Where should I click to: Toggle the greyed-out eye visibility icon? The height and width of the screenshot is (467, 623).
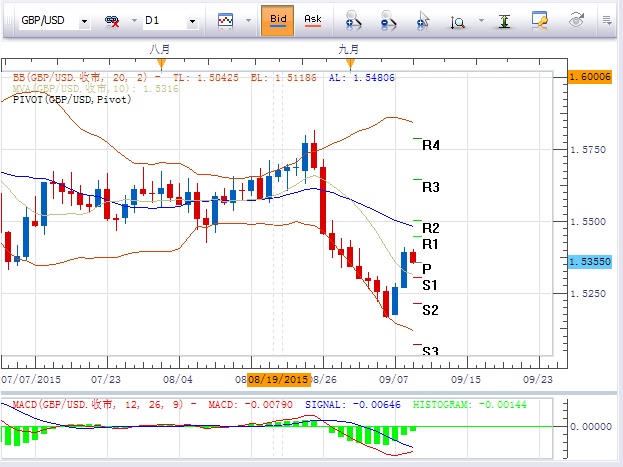576,20
